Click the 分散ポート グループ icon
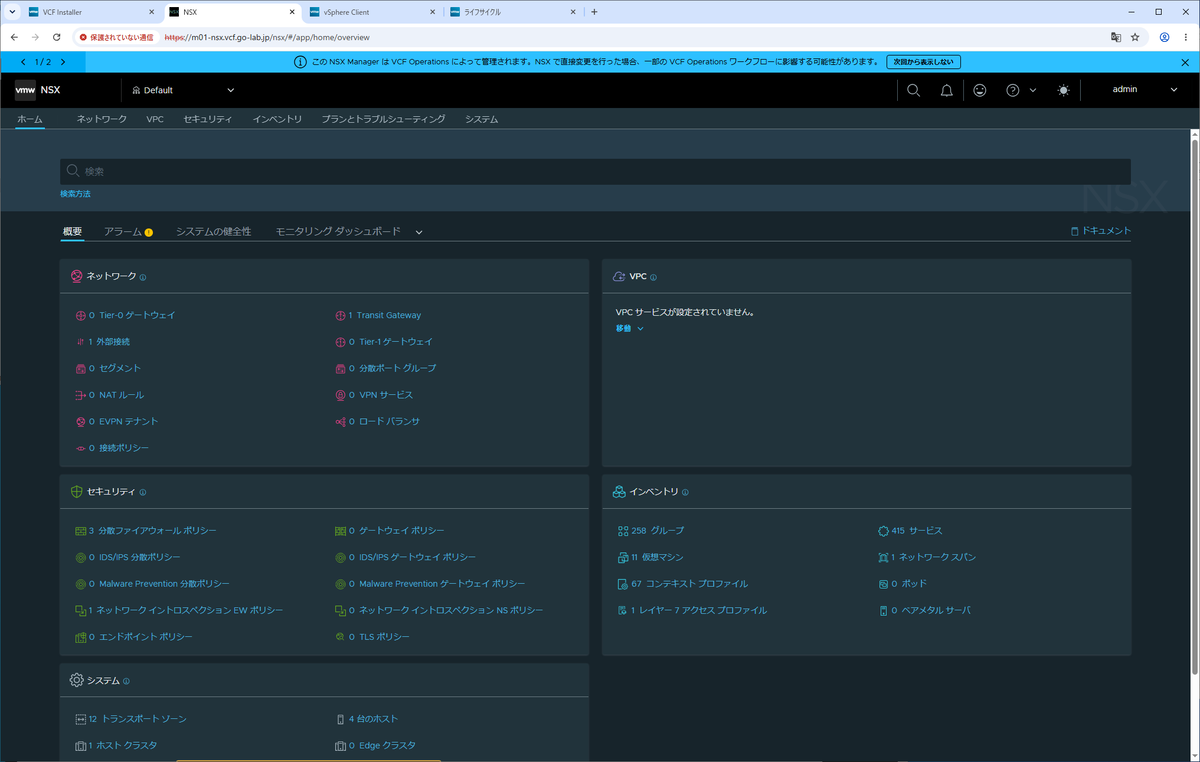This screenshot has height=762, width=1200. [340, 368]
